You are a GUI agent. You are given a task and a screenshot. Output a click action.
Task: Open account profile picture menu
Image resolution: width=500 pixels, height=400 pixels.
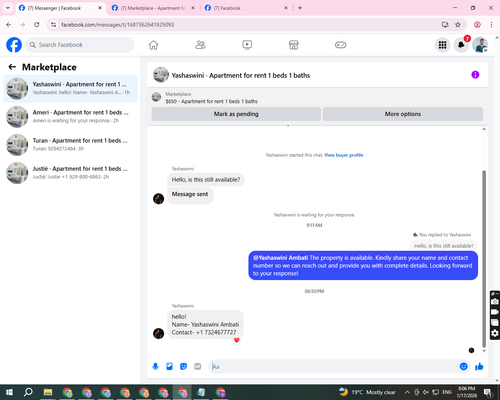(x=480, y=45)
